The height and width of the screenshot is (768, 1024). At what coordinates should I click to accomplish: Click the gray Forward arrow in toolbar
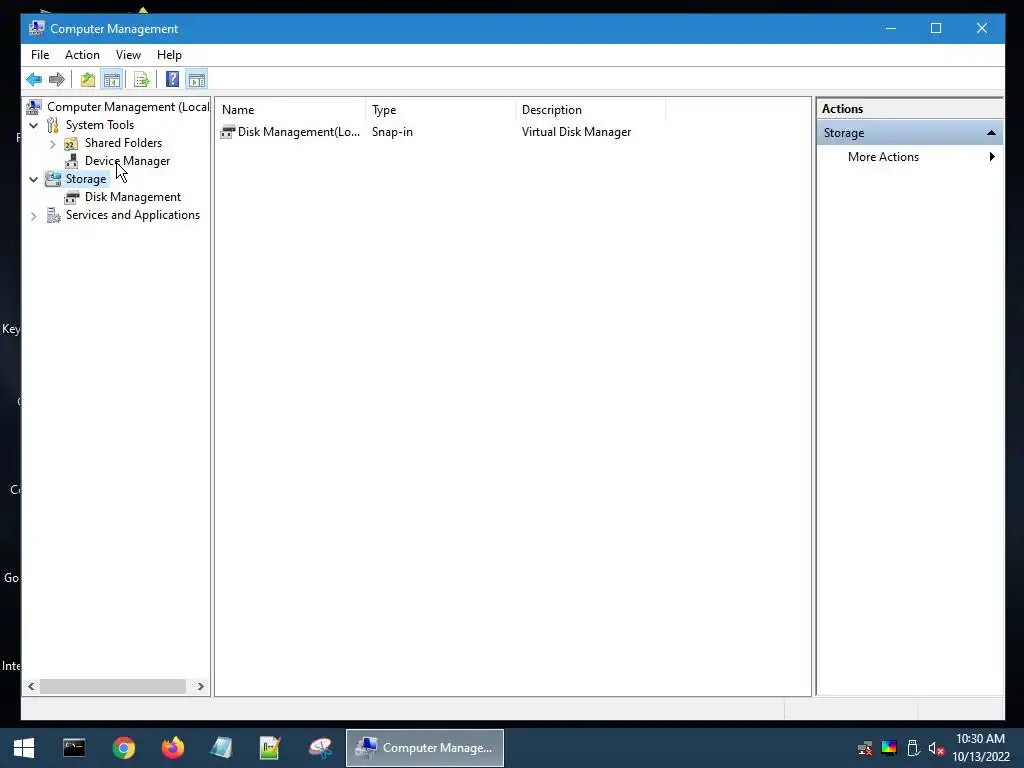coord(57,80)
